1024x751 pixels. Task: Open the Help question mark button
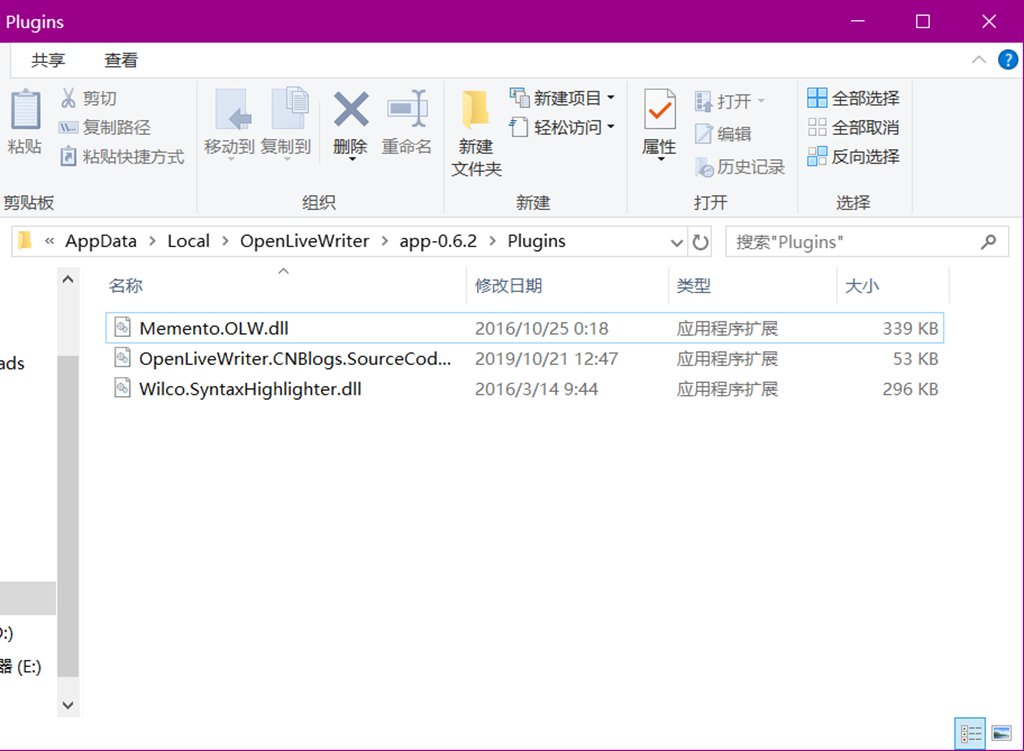[1006, 59]
